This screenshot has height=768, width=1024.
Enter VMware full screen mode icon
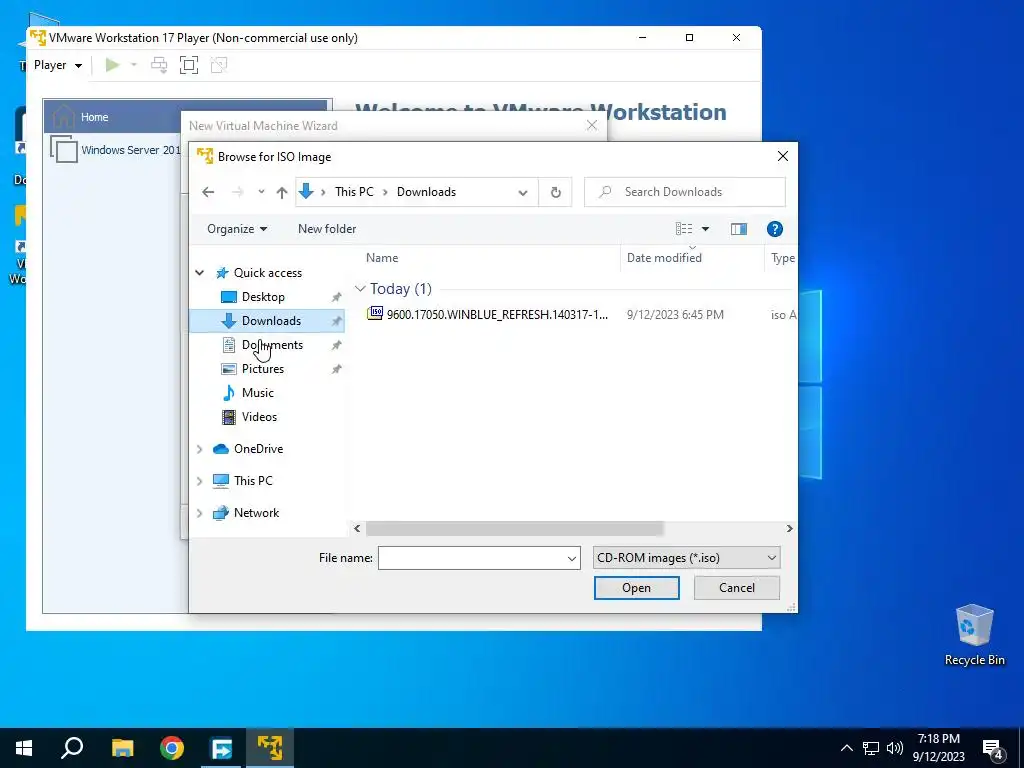tap(189, 65)
